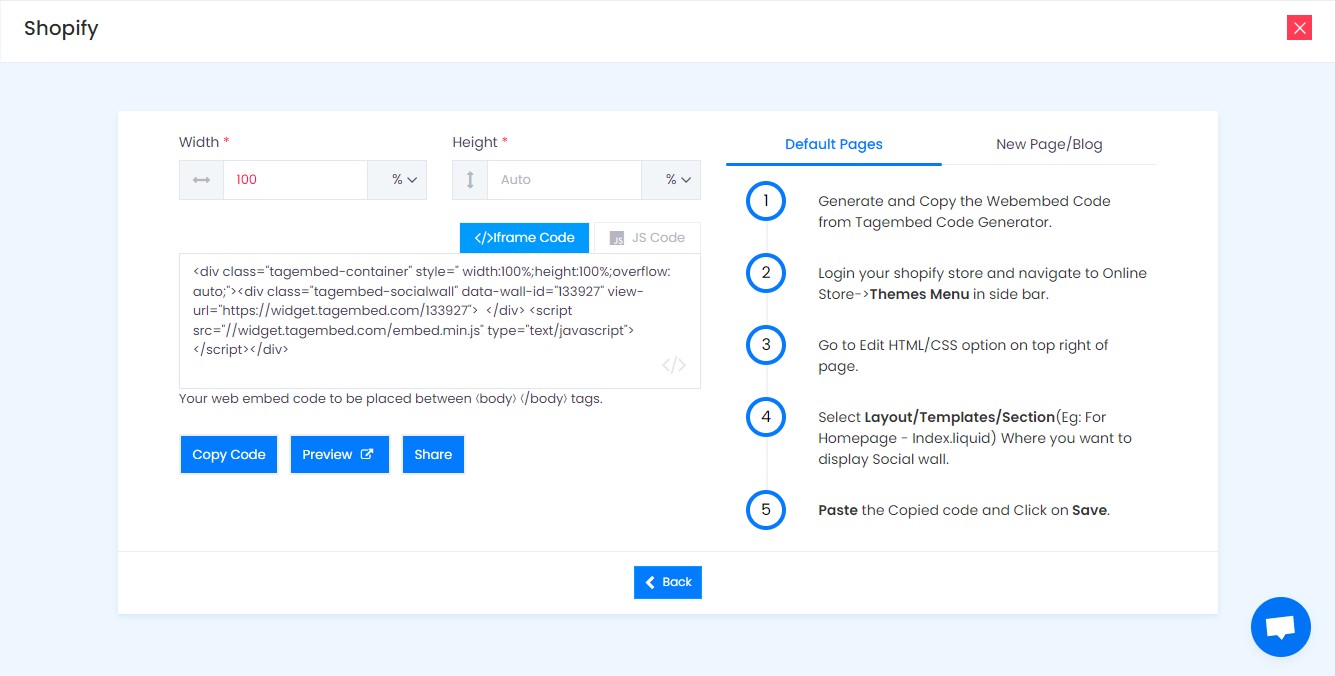
Task: Click step 3 circle in instructions
Action: click(x=766, y=345)
